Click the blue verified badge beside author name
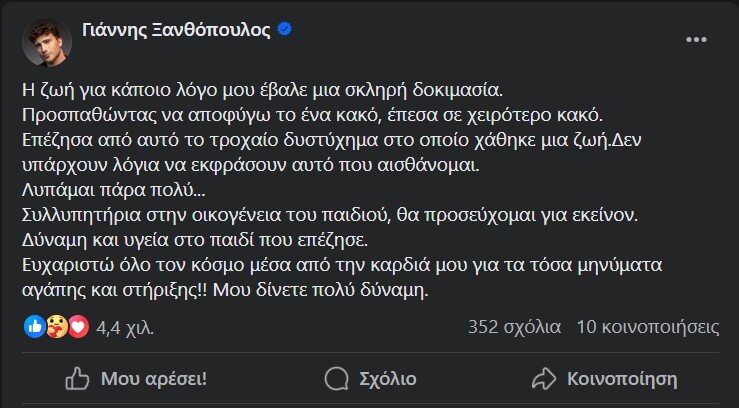Screen dimensions: 739x408 click(x=284, y=29)
